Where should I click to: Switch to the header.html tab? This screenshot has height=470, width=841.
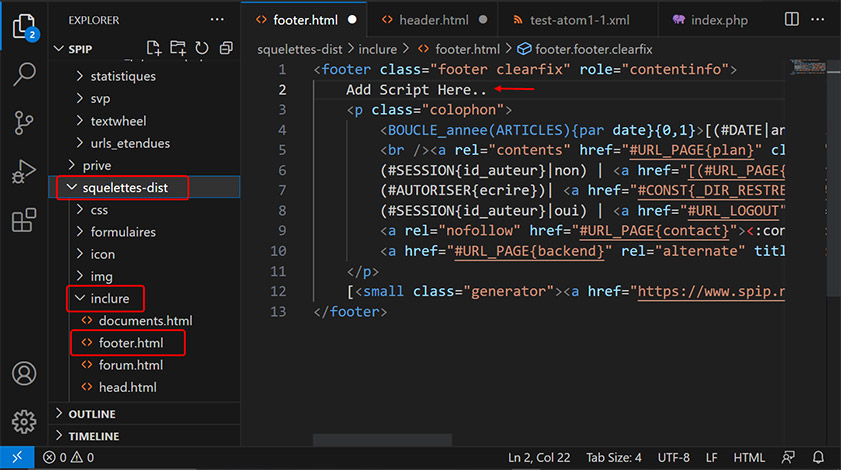pos(432,20)
